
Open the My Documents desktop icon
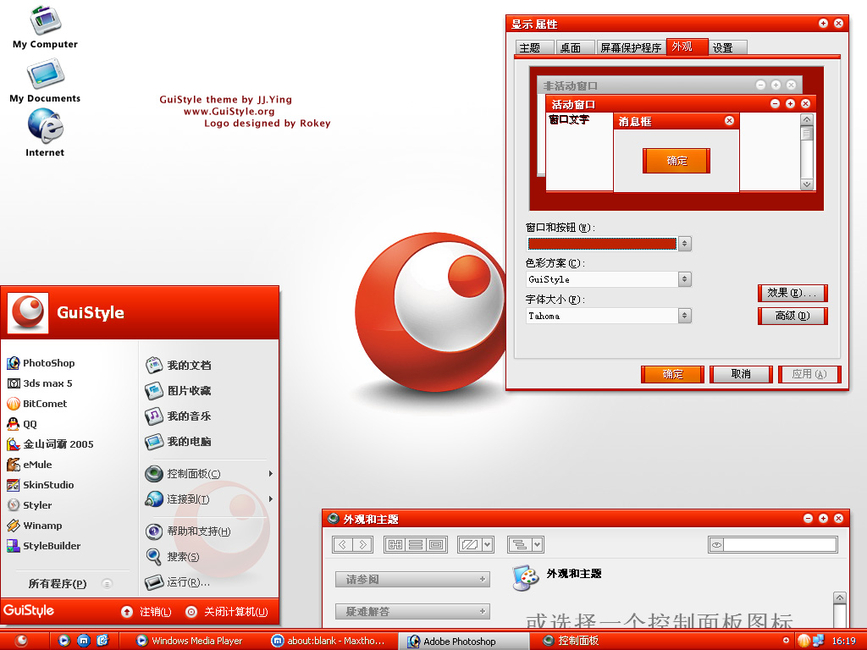coord(45,82)
